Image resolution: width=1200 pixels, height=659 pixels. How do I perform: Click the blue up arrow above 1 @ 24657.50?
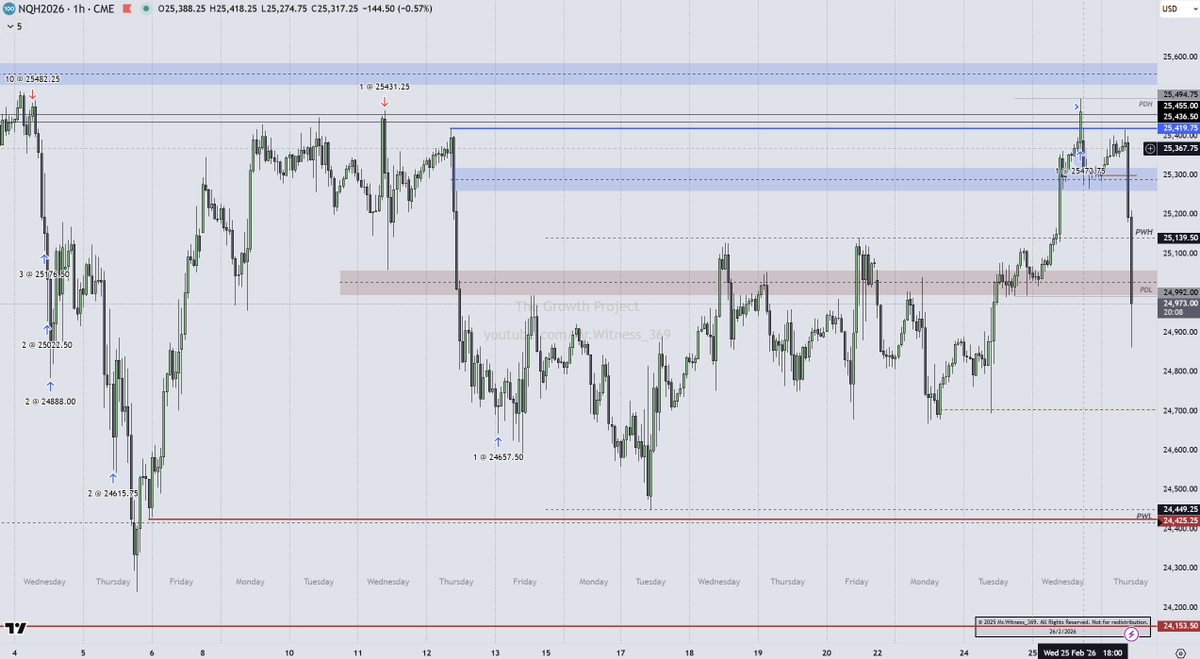tap(498, 440)
